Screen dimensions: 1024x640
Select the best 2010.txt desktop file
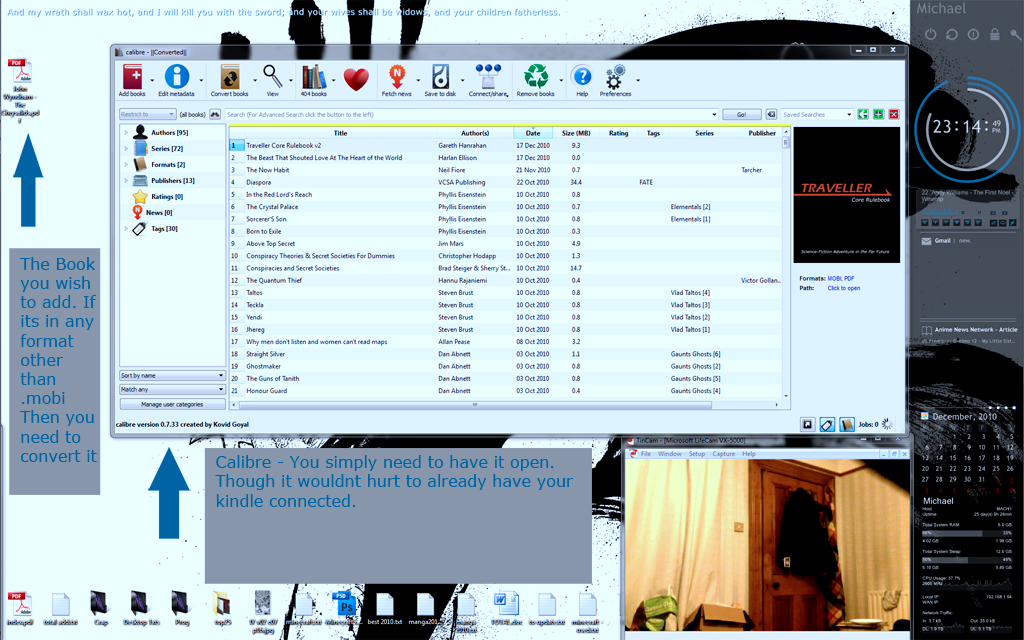385,609
